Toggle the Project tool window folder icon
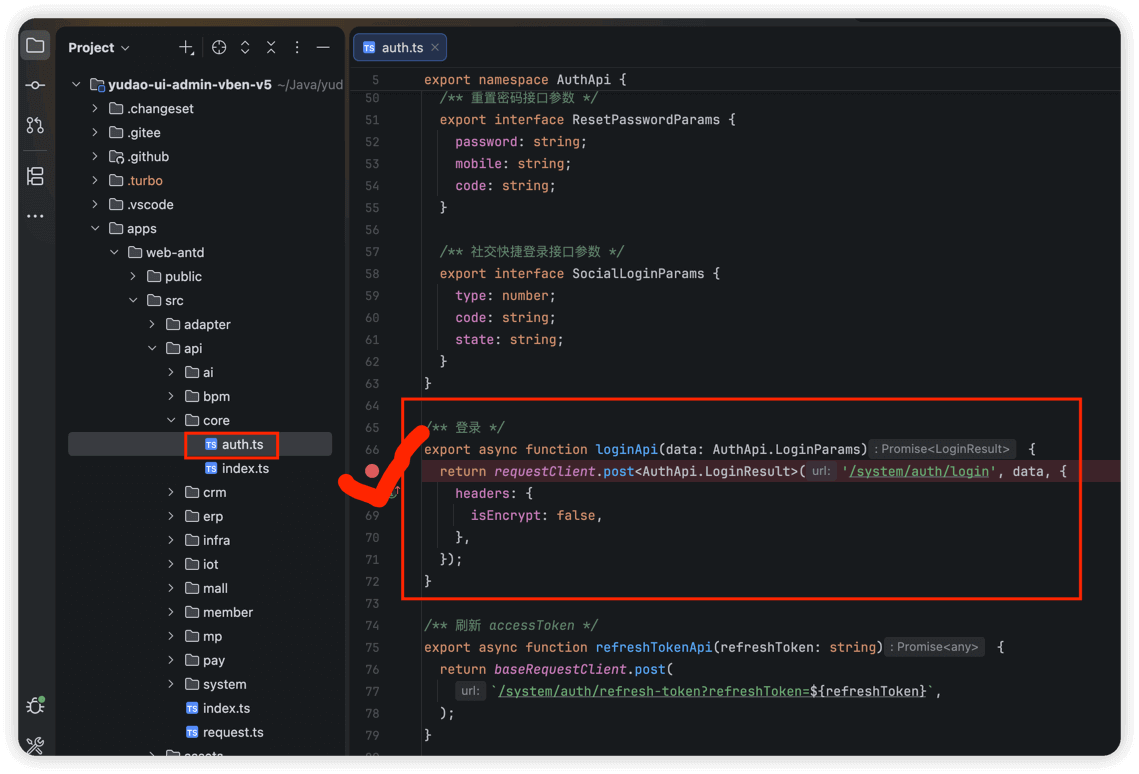This screenshot has height=774, width=1139. pos(35,46)
